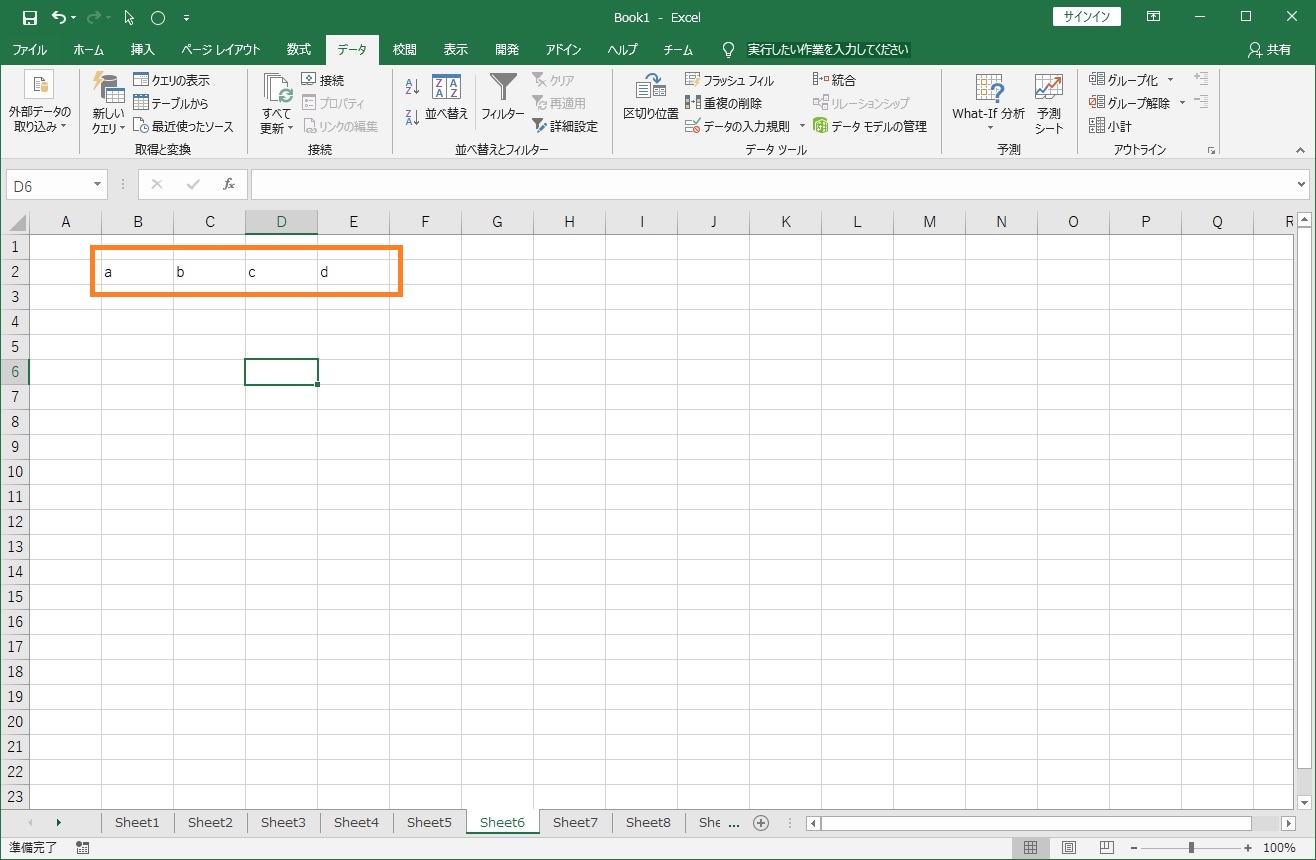Collapse the ribbon with the chevron
The height and width of the screenshot is (860, 1316).
(x=1300, y=150)
